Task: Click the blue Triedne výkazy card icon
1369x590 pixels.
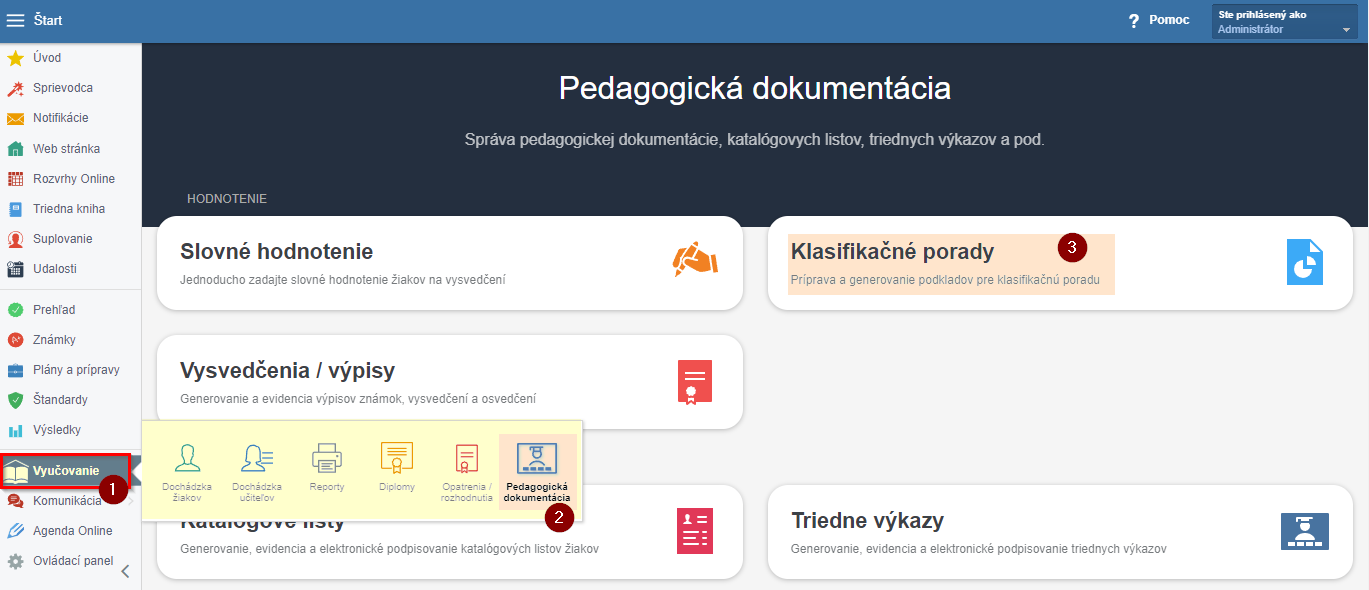Action: coord(1305,531)
